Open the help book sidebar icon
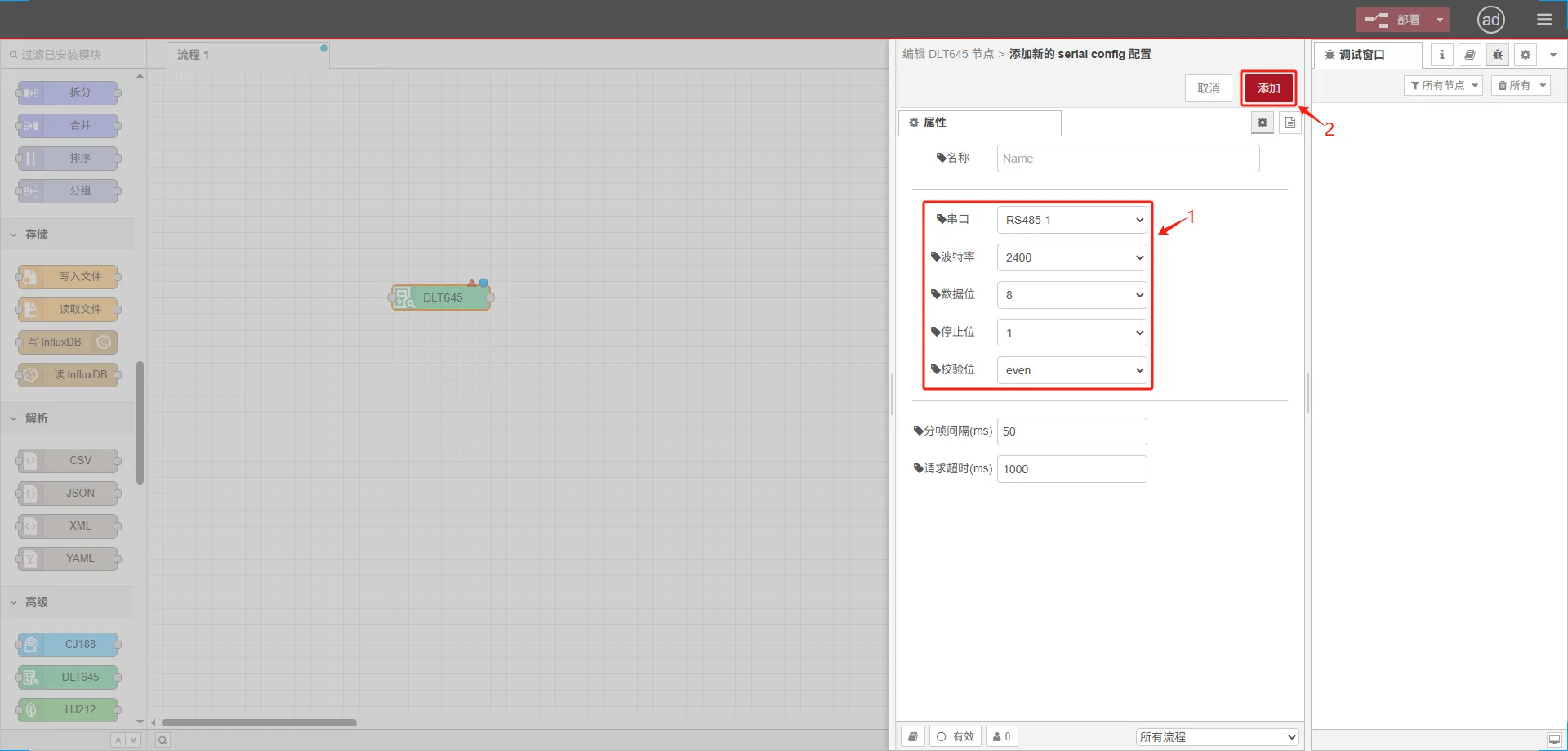Screen dimensions: 1568x751 pos(1469,55)
